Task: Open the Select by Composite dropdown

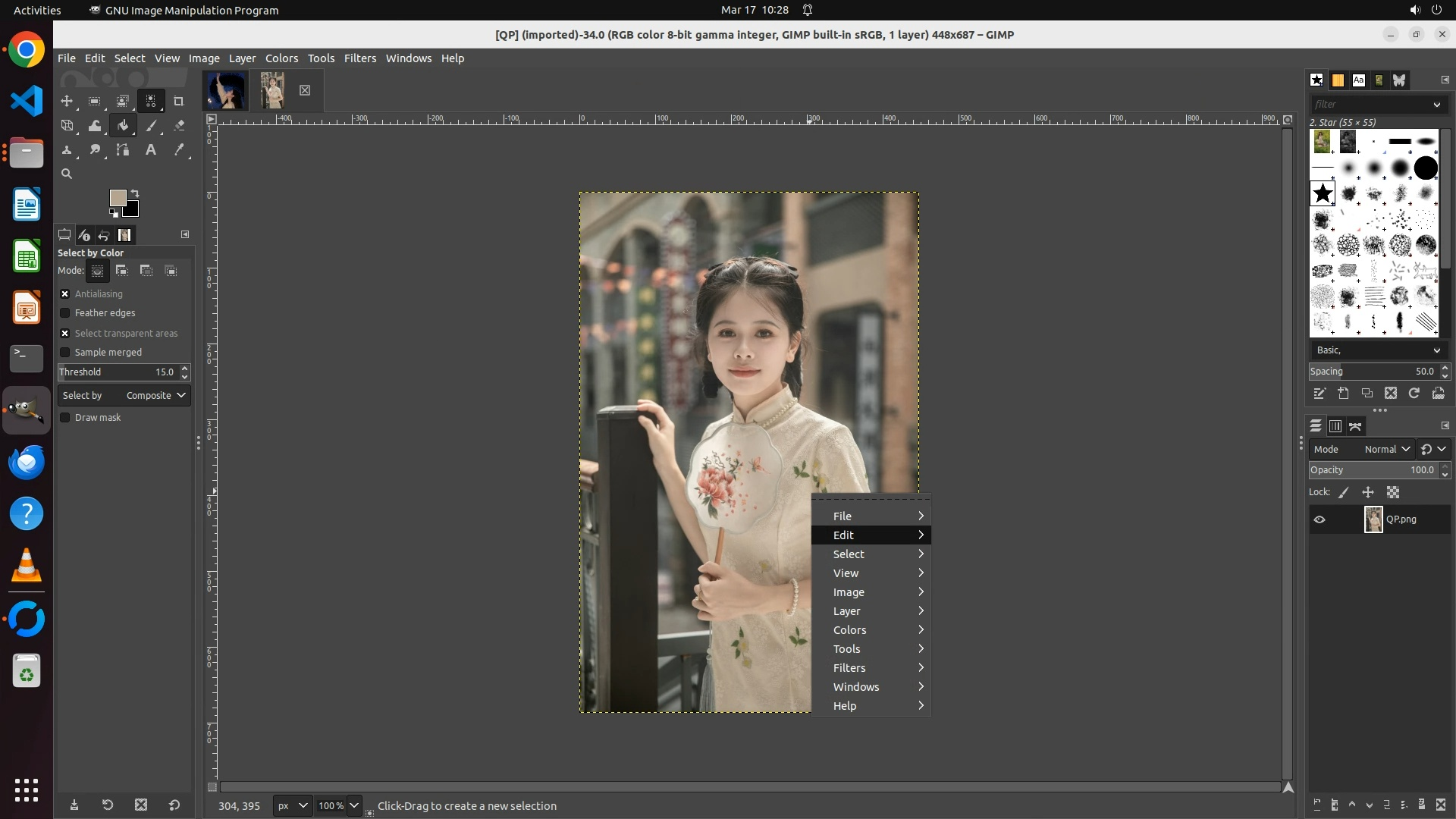Action: [124, 396]
